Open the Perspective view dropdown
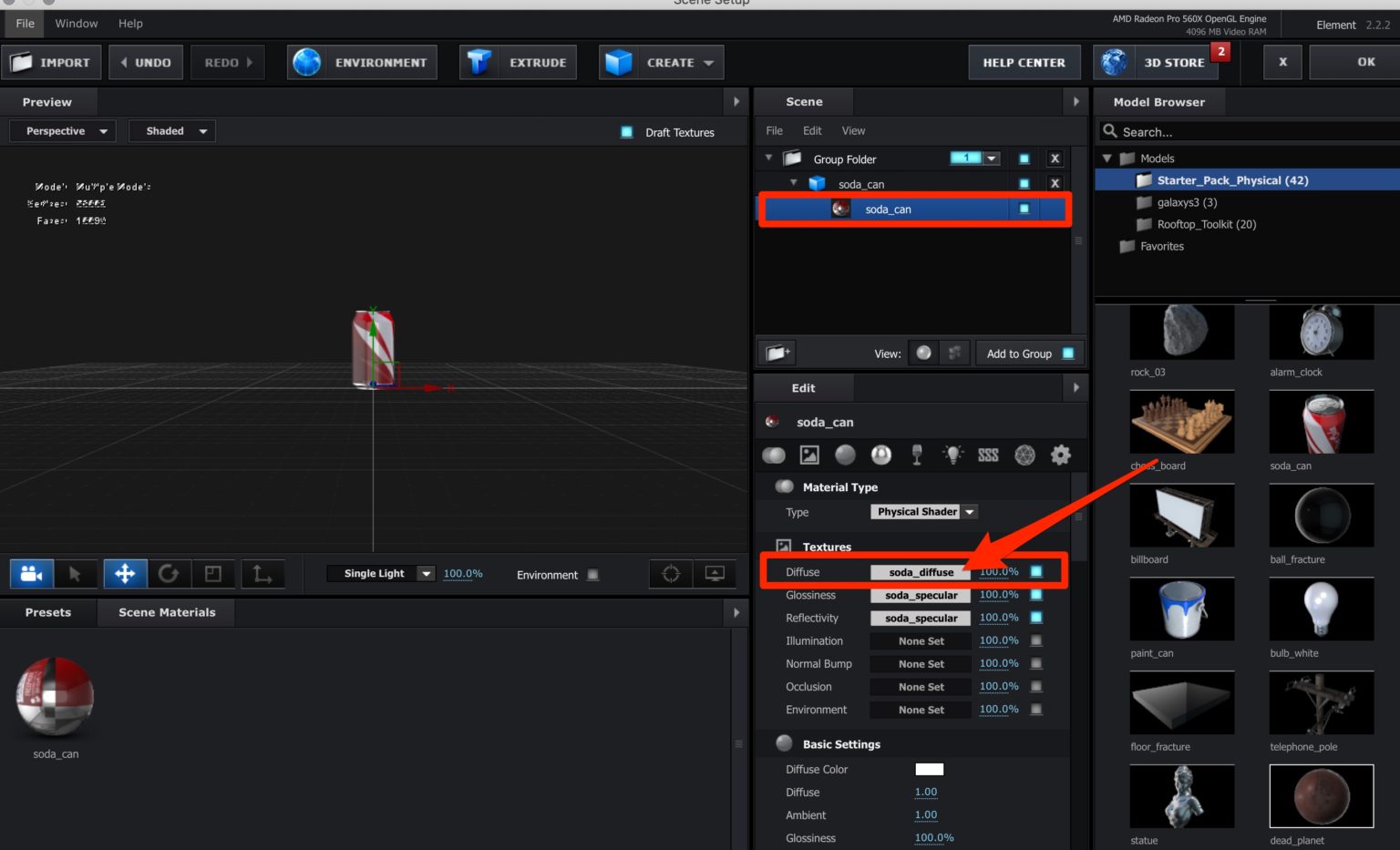The width and height of the screenshot is (1400, 850). pyautogui.click(x=61, y=130)
